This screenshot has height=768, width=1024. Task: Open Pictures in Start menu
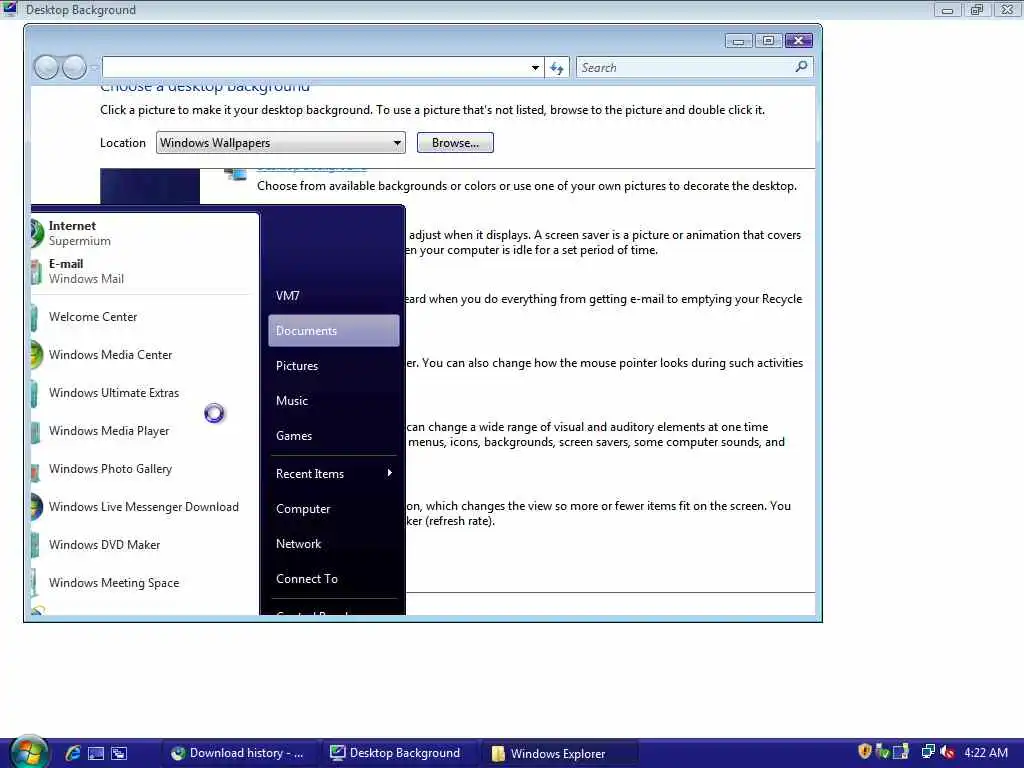[x=334, y=366]
